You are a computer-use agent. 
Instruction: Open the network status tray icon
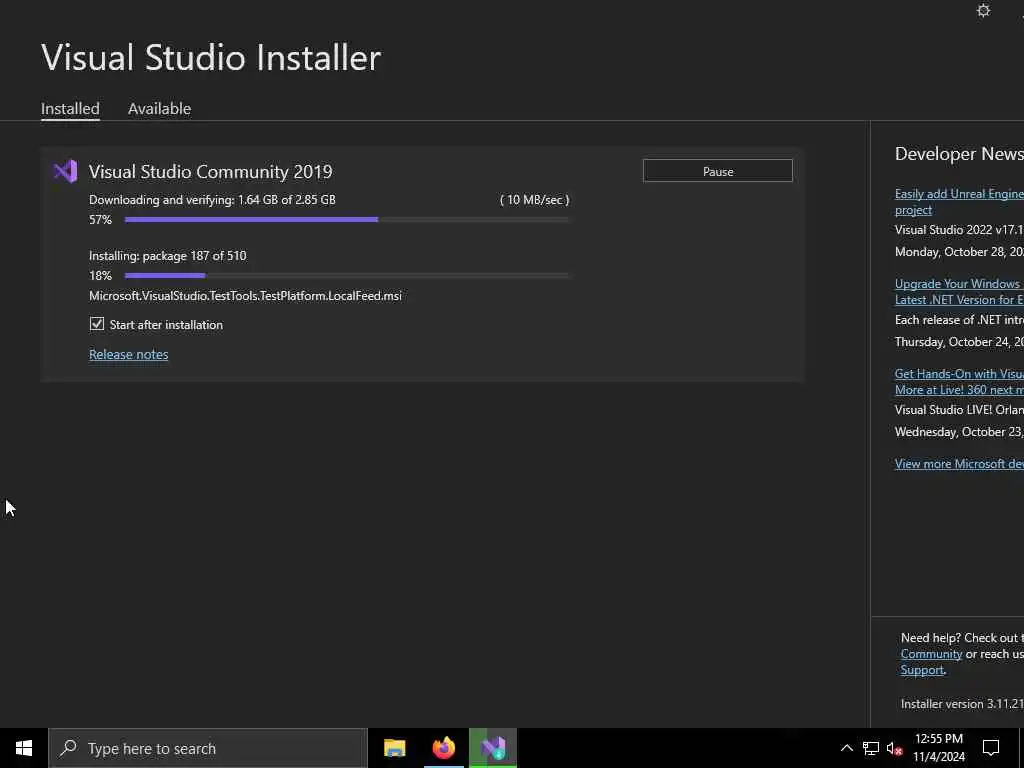tap(871, 748)
